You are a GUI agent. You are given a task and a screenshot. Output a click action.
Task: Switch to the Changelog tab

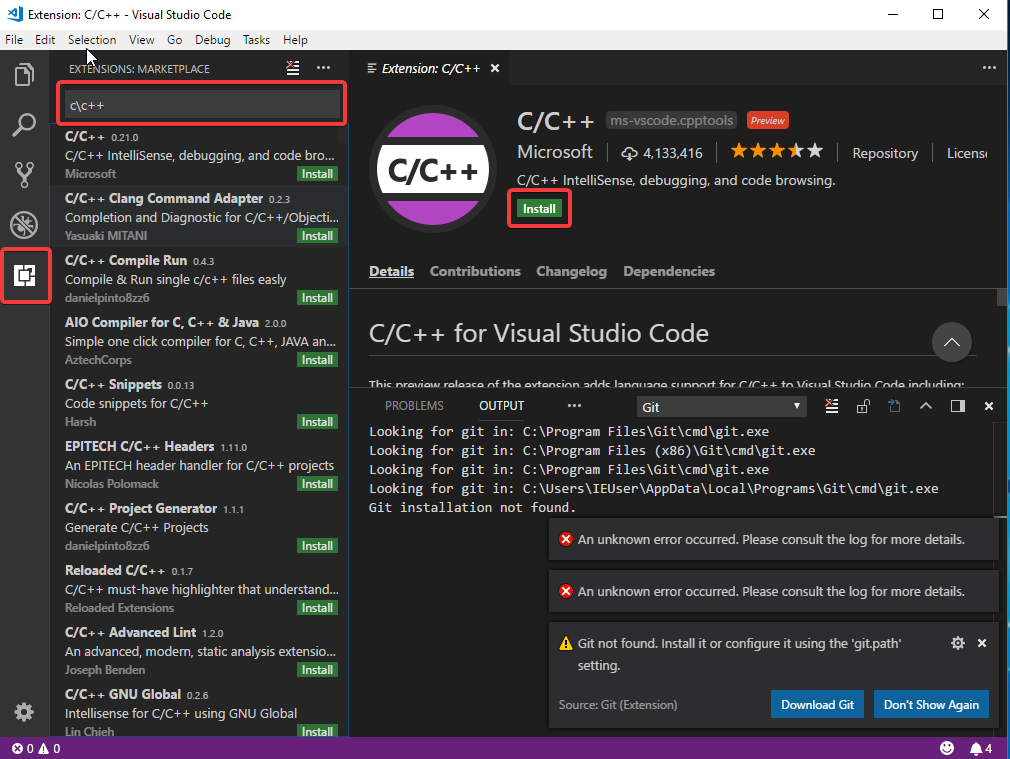pos(571,271)
